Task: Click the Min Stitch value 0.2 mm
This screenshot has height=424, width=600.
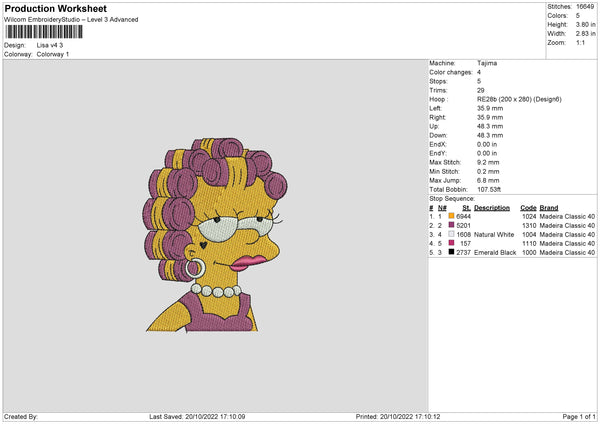Action: point(488,171)
